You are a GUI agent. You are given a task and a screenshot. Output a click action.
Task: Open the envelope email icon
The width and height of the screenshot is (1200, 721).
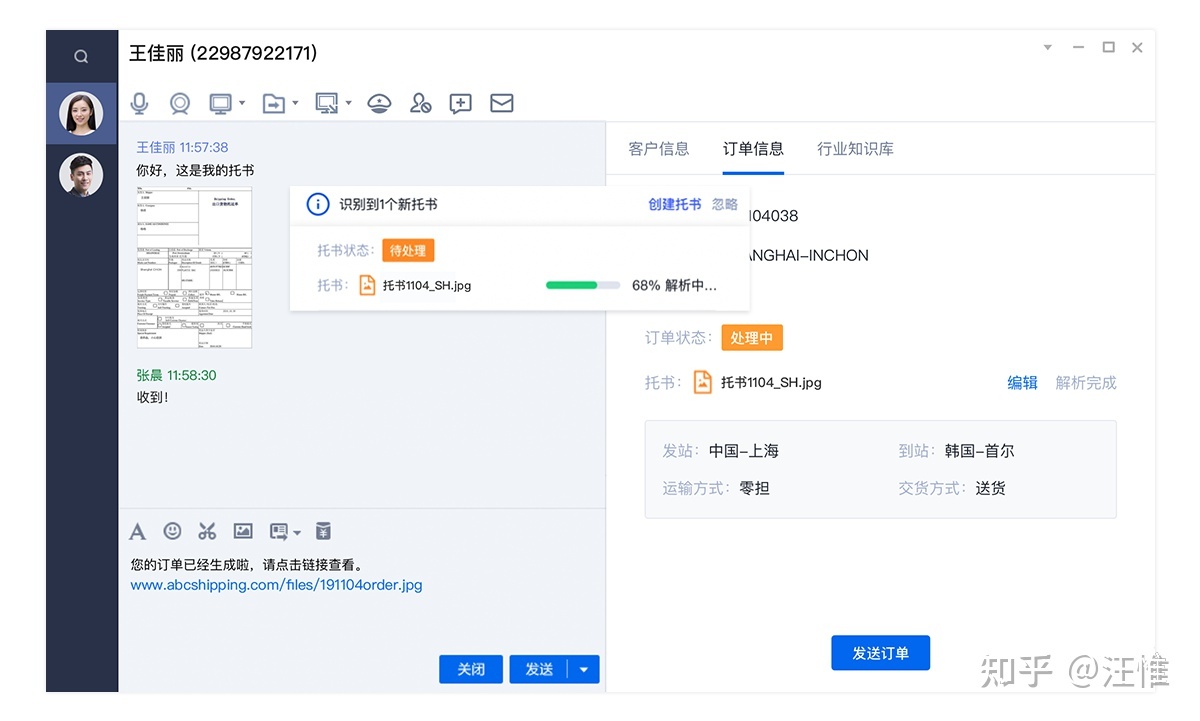pos(501,103)
